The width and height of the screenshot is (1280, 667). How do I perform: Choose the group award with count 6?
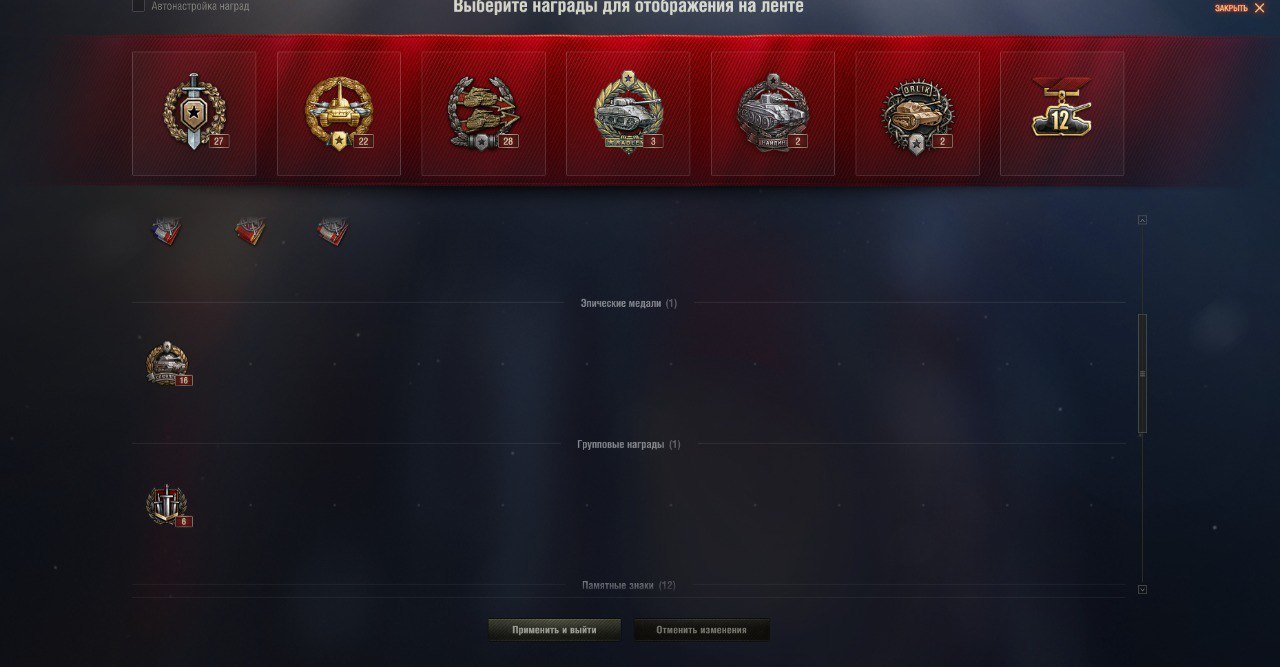(168, 506)
